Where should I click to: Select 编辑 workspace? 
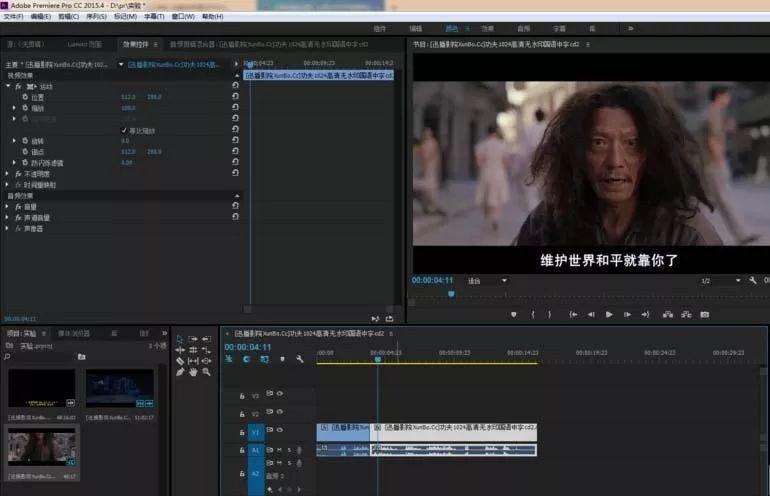(x=415, y=28)
